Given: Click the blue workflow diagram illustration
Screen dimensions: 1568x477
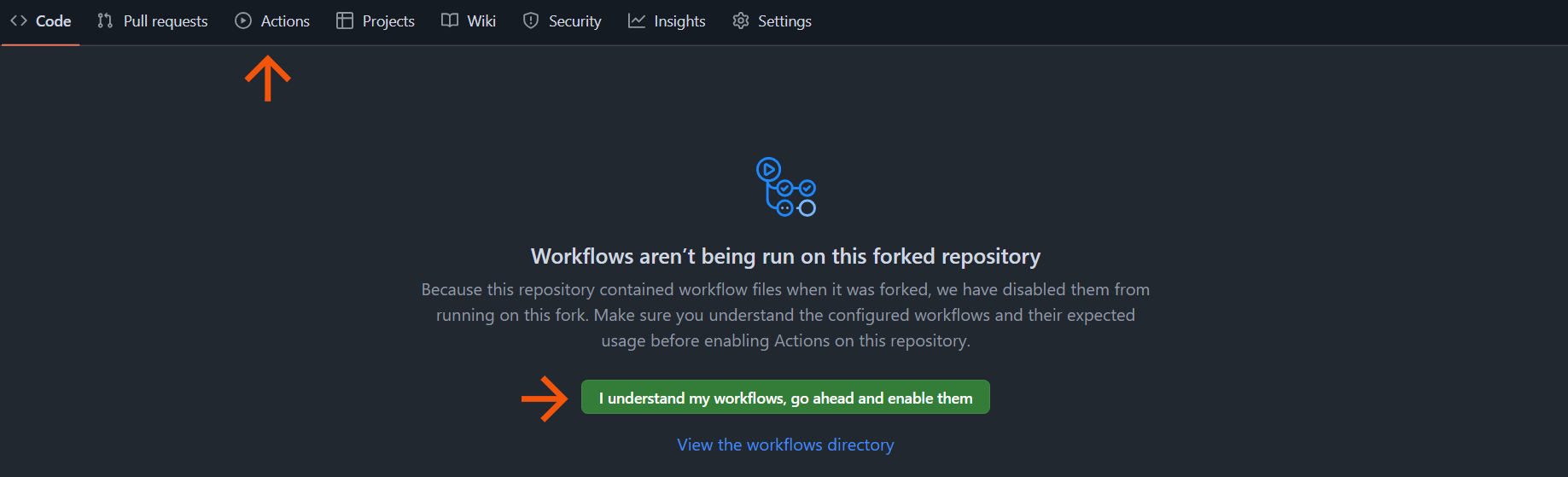Looking at the screenshot, I should point(785,187).
